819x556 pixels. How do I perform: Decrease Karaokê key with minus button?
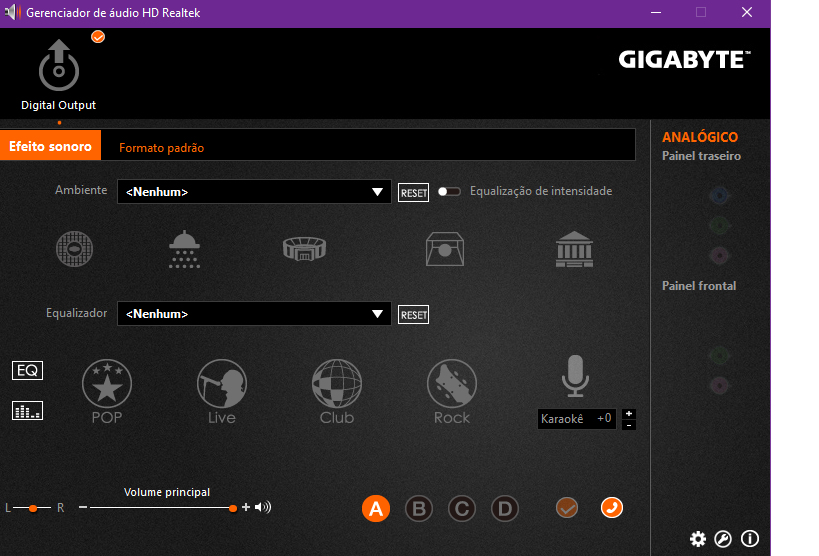[629, 425]
